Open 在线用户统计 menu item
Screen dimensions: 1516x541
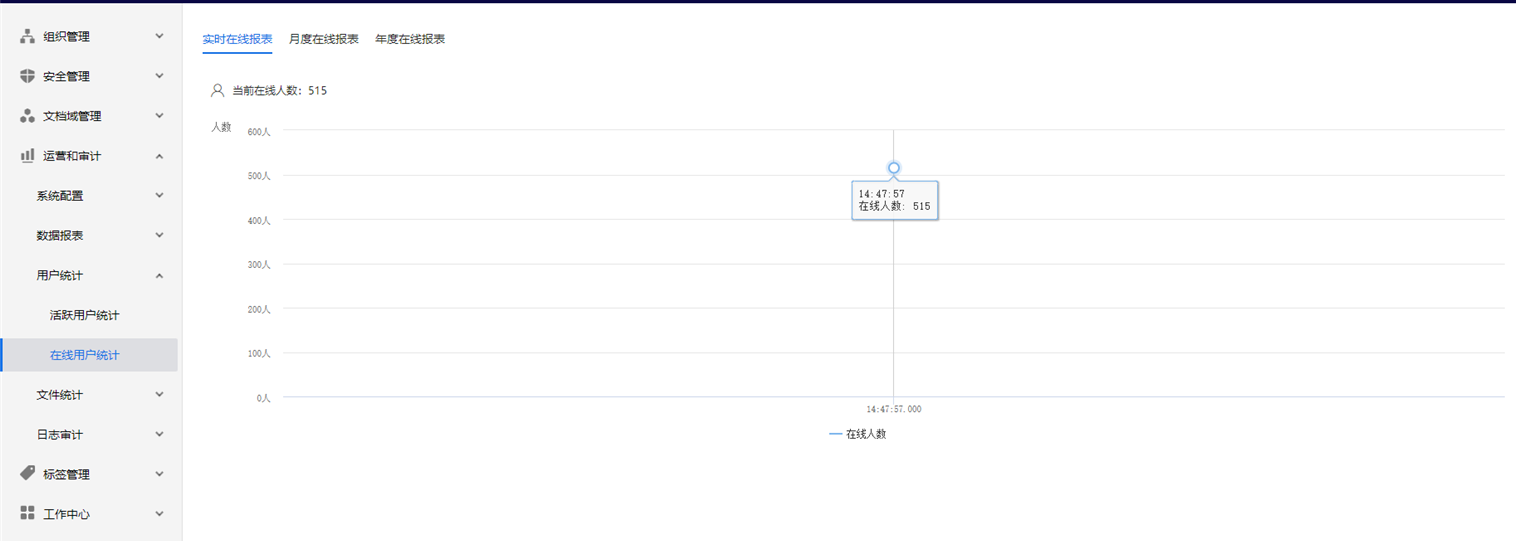point(85,355)
